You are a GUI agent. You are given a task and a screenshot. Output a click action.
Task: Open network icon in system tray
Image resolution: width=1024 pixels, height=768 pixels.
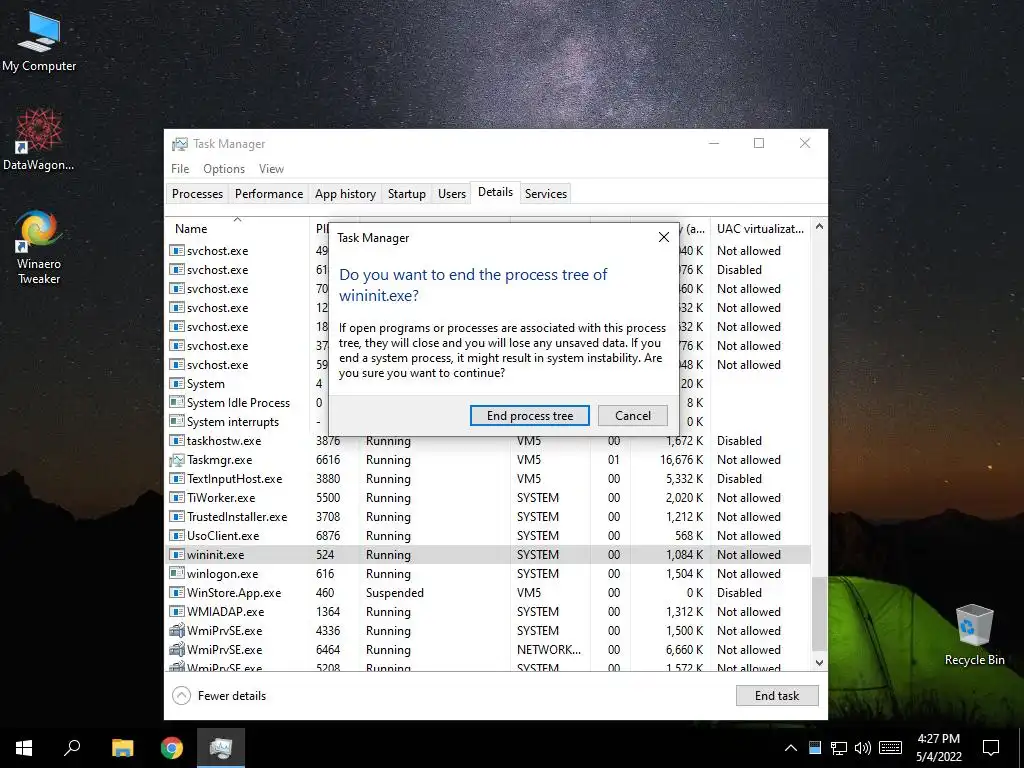pos(839,748)
